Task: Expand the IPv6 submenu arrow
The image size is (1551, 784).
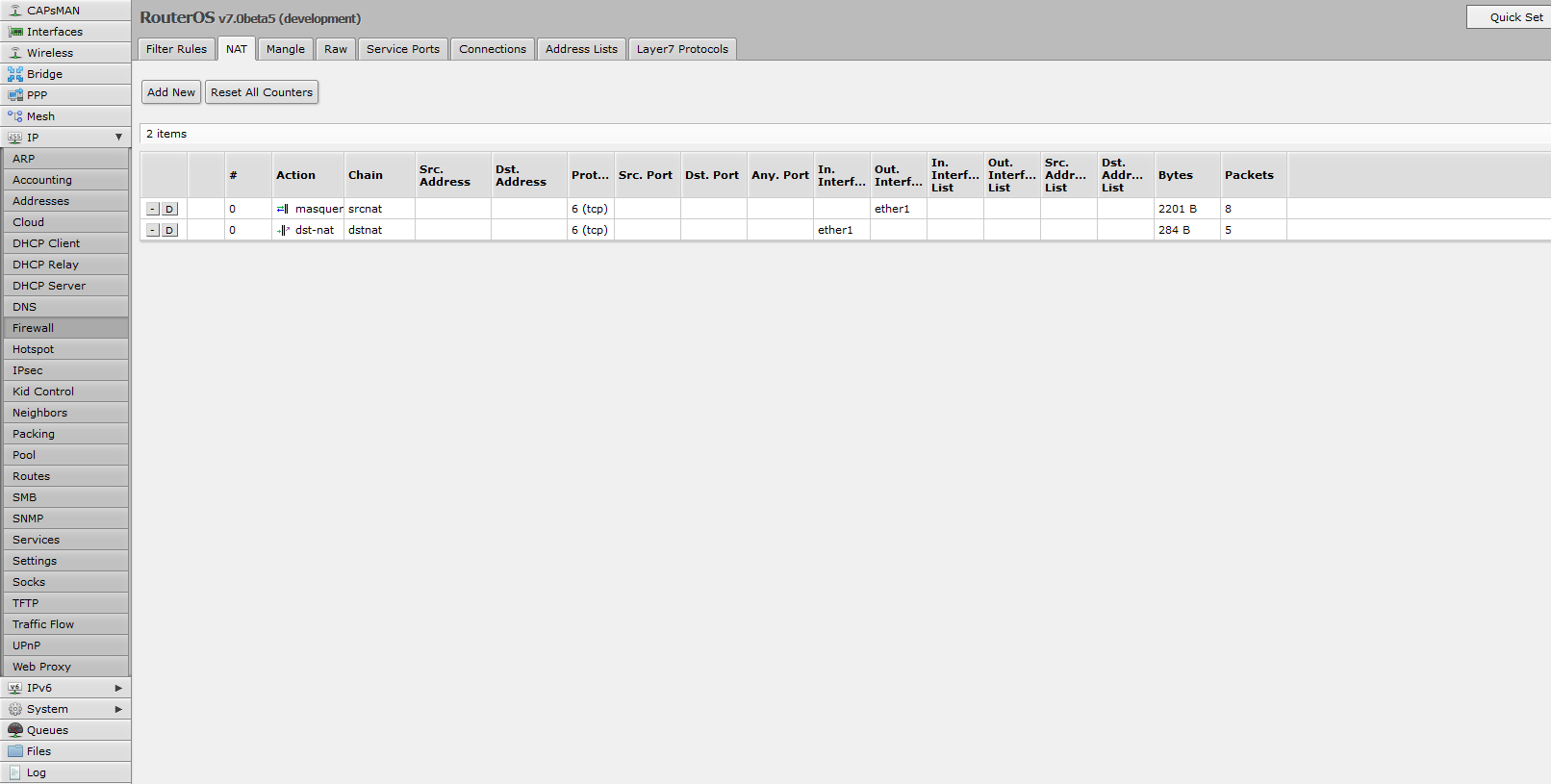Action: 118,688
